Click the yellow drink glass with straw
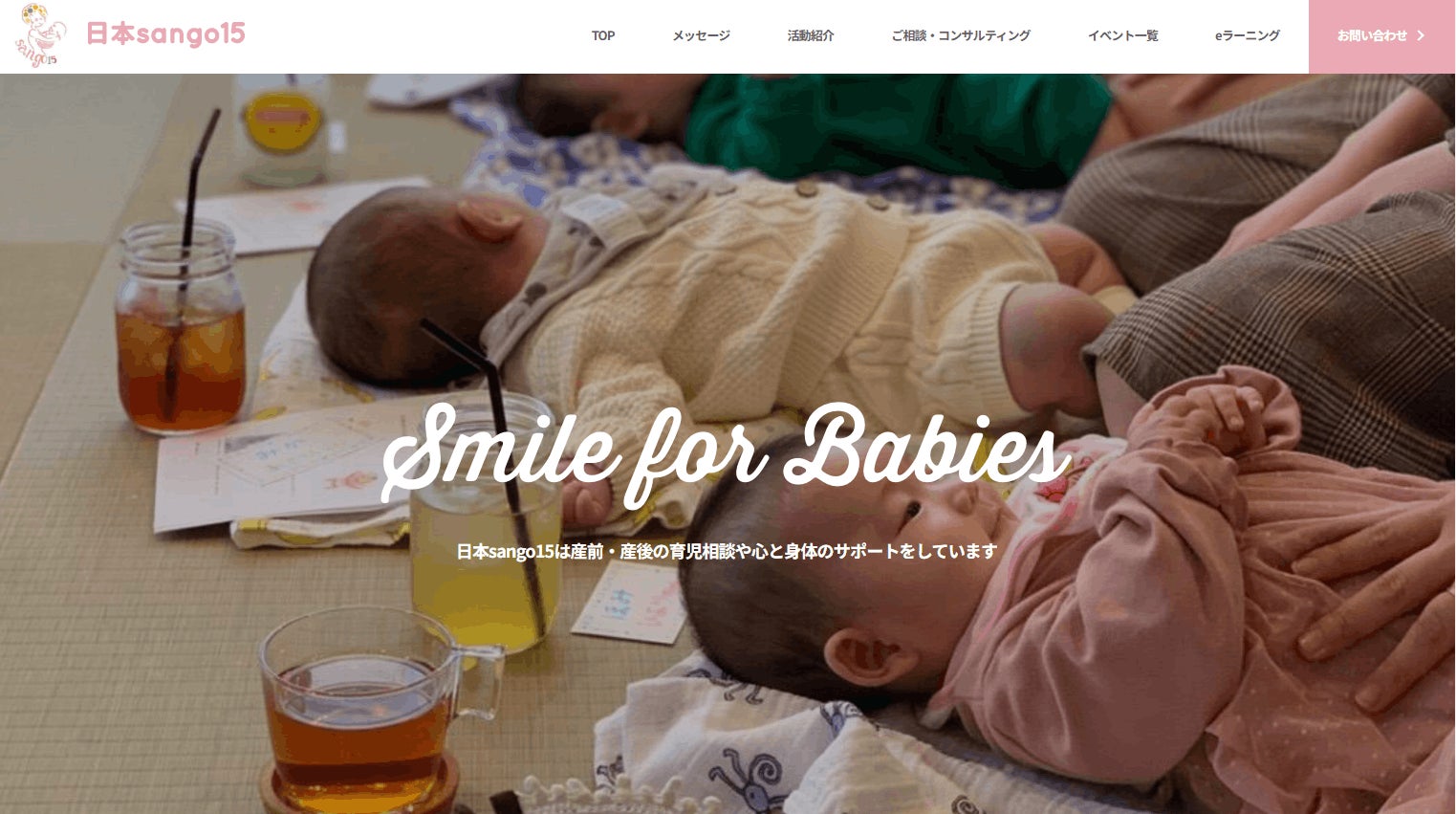The height and width of the screenshot is (814, 1456). [x=486, y=521]
